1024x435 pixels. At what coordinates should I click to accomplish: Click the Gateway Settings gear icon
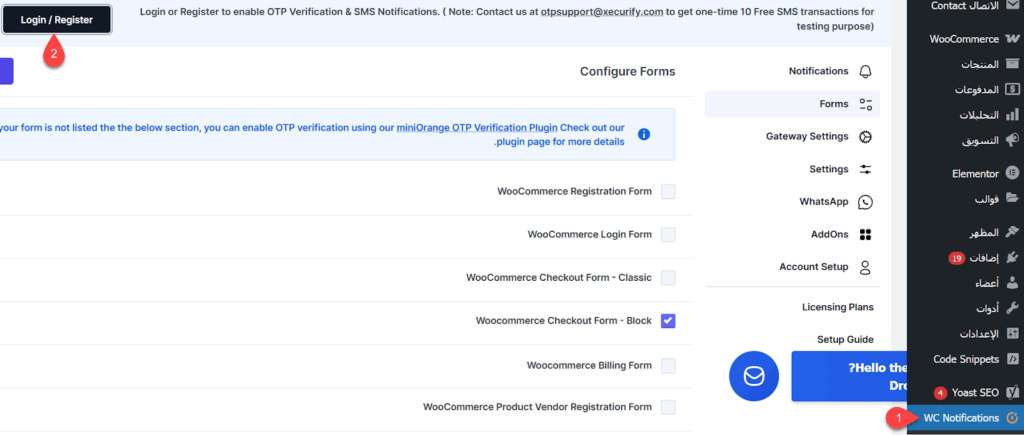tap(865, 137)
